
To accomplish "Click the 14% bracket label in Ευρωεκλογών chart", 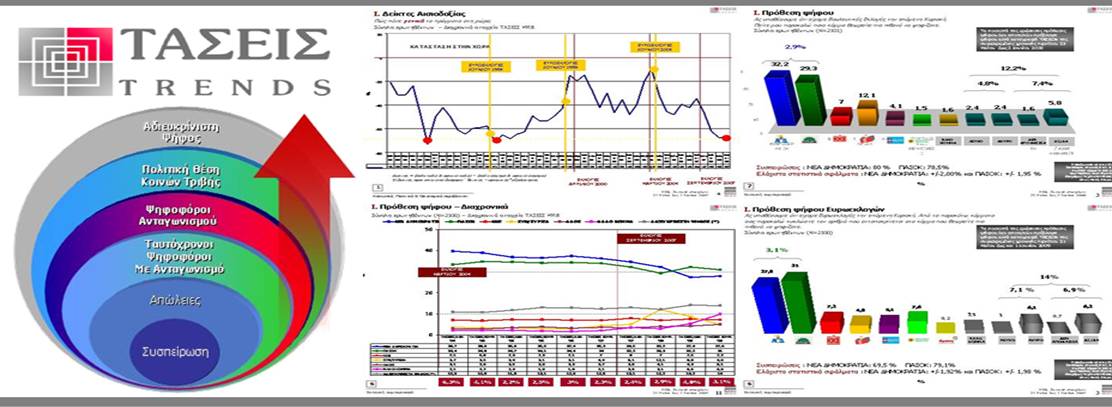I will [1048, 277].
